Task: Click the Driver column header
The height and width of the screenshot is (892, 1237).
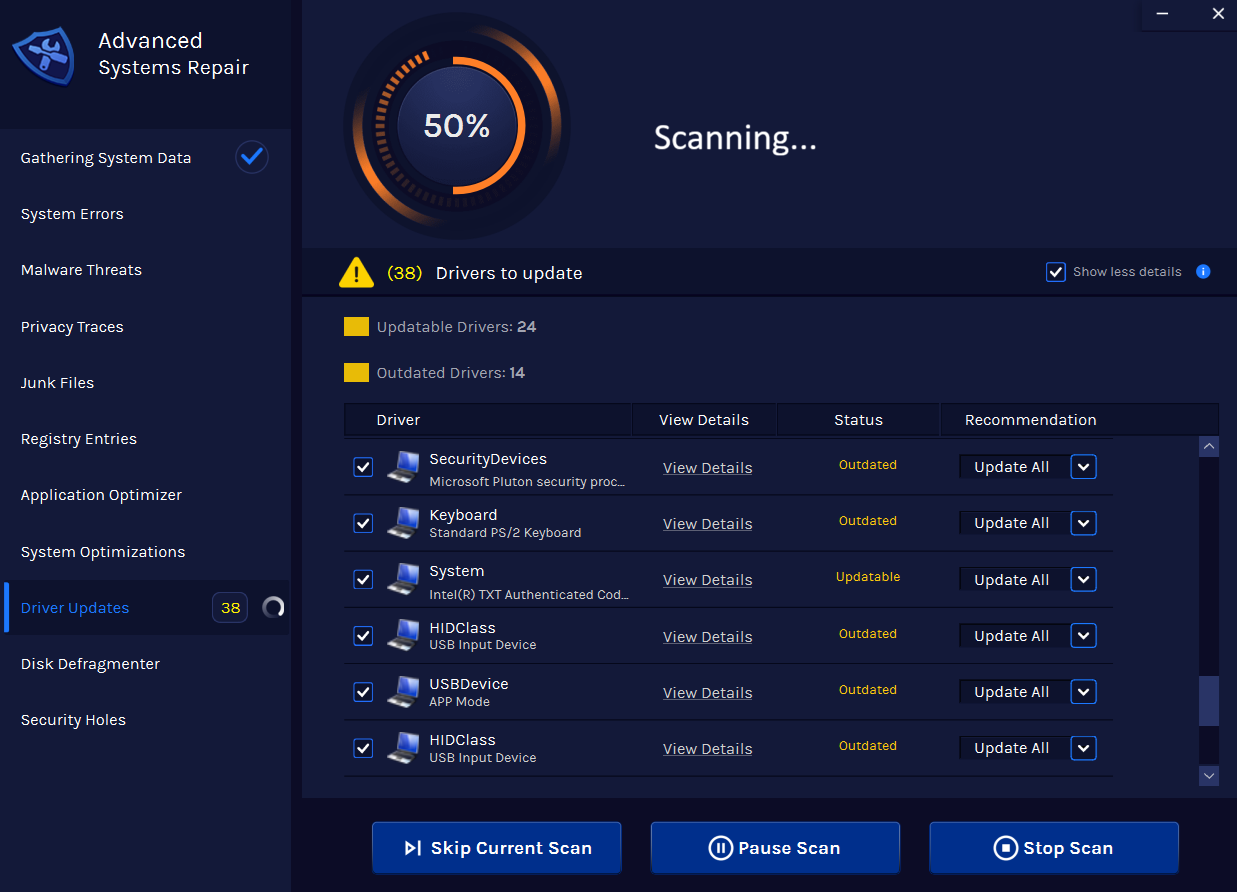Action: point(488,420)
